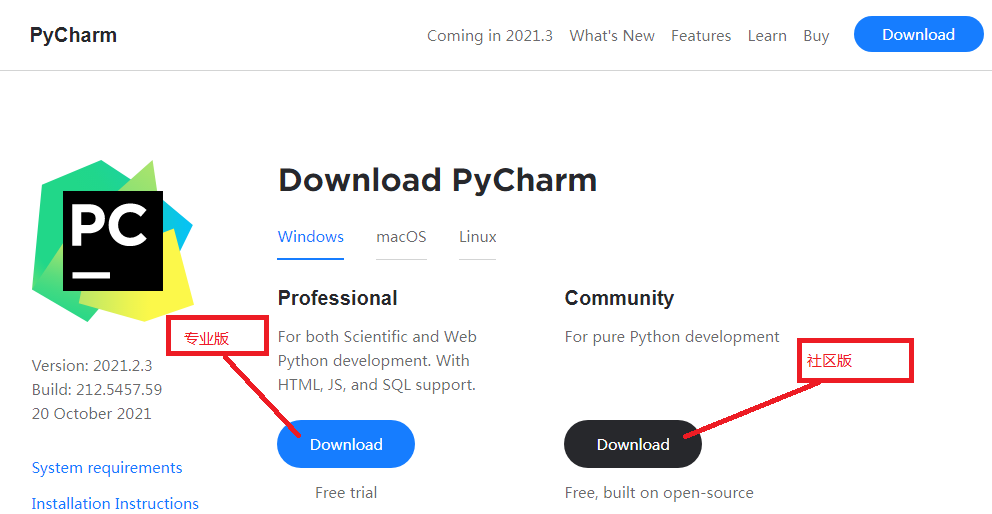Open the What's New menu item
This screenshot has width=992, height=514.
612,35
